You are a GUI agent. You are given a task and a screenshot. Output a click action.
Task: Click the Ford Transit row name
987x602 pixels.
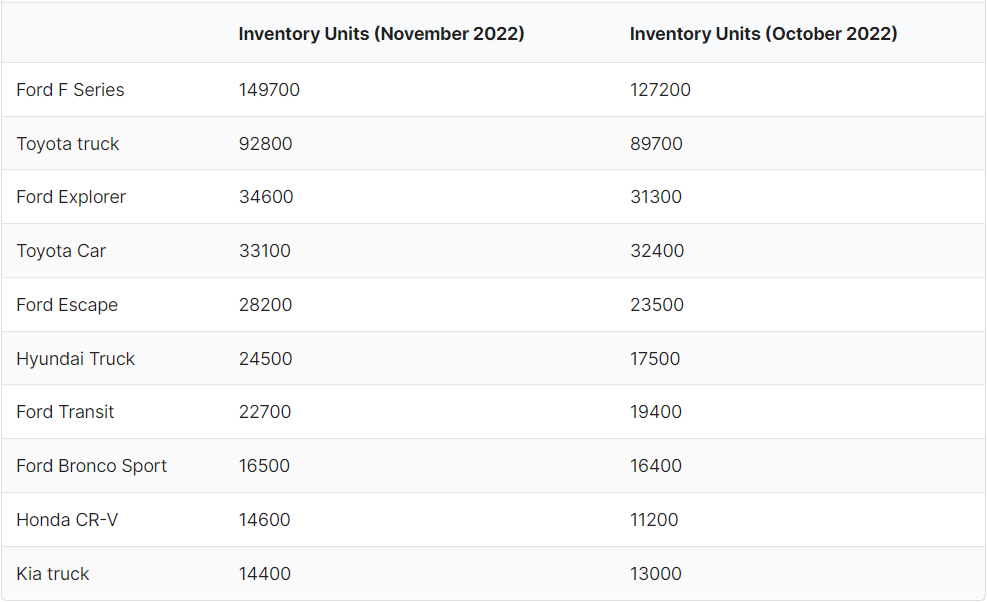click(65, 412)
